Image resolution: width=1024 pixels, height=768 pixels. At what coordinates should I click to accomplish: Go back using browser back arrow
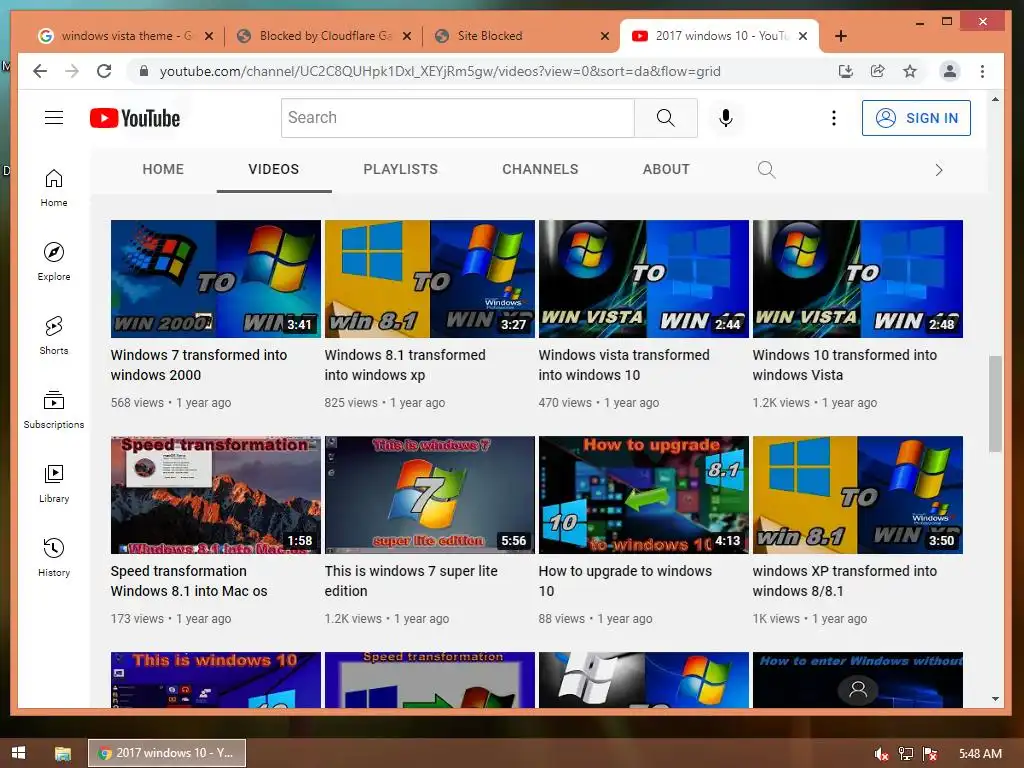point(40,71)
